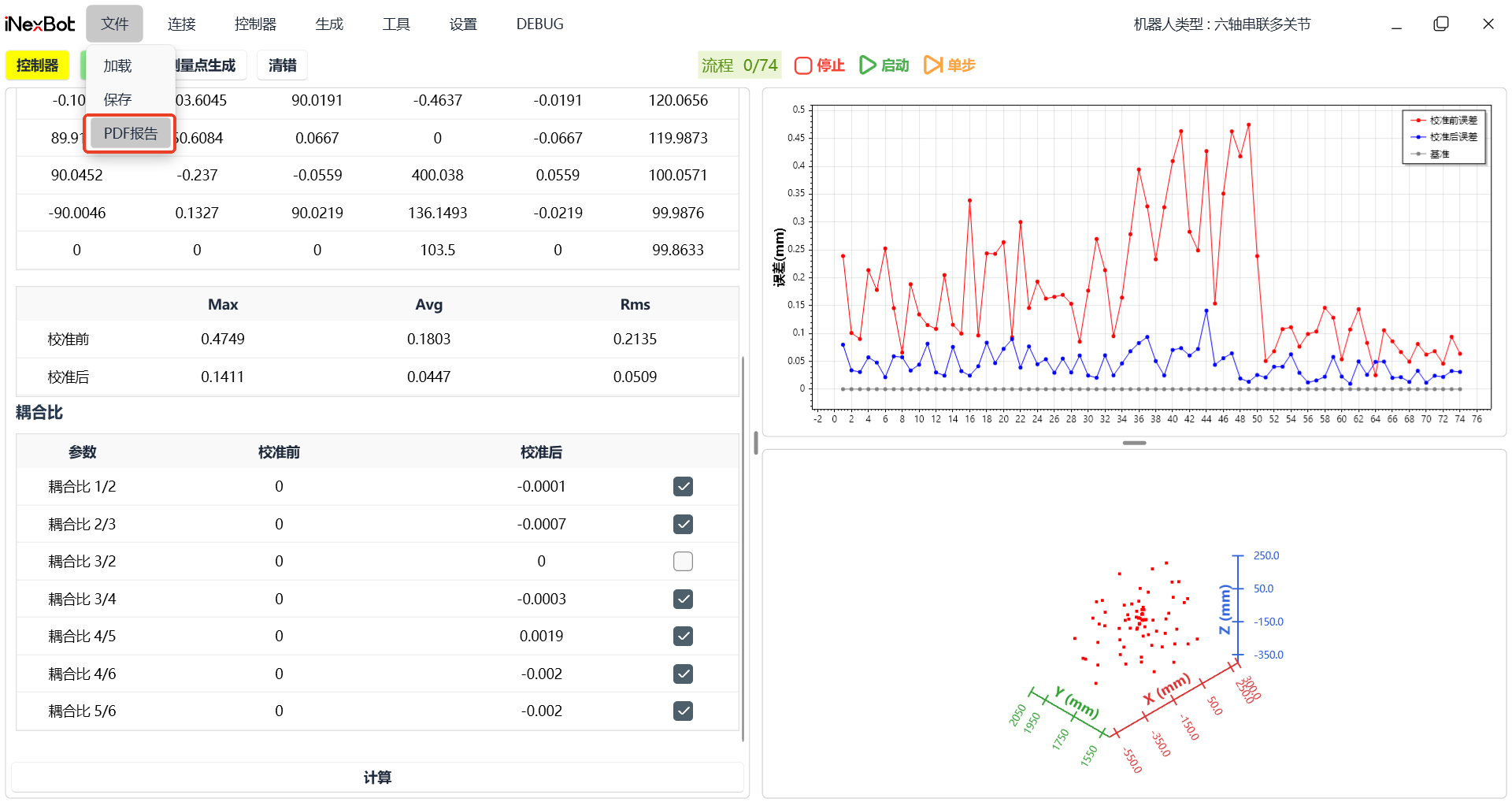Click the horizontal splitter handle below the chart
The image size is (1512, 802).
click(1134, 443)
